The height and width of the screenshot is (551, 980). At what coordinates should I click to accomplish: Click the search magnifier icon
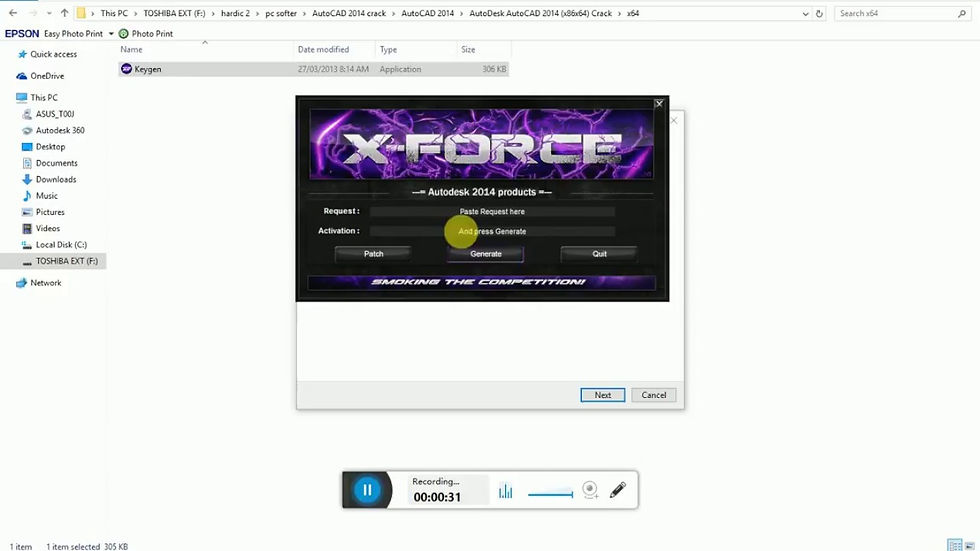coord(962,13)
